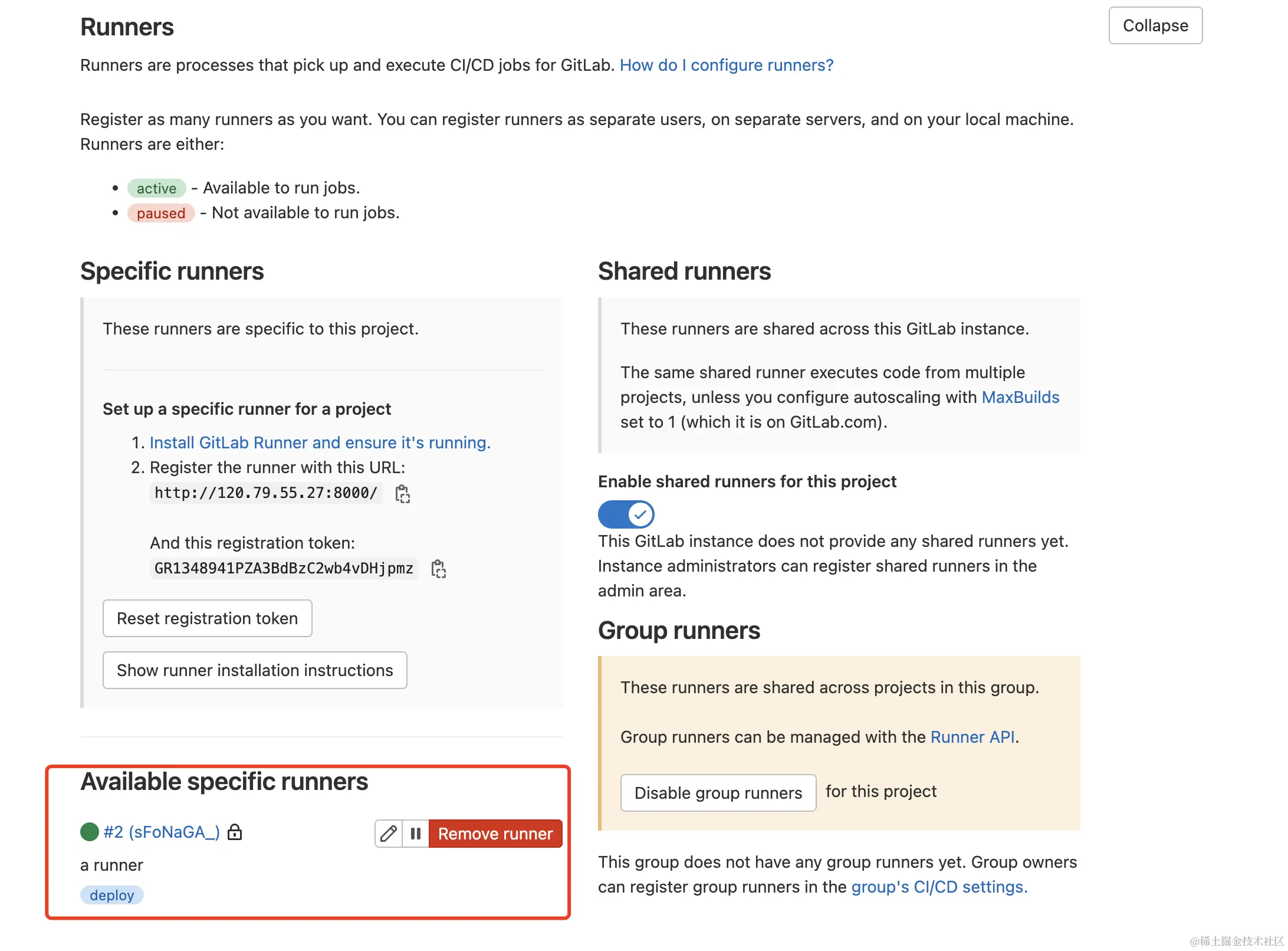This screenshot has width=1288, height=951.
Task: Edit runner #2 with the pencil icon
Action: (x=389, y=834)
